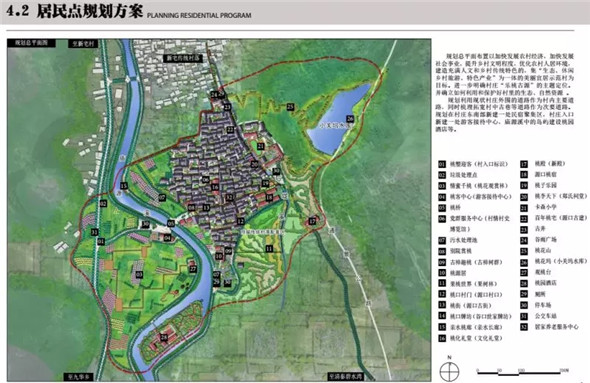Click the 新宅传统村落 label on the map

click(182, 58)
